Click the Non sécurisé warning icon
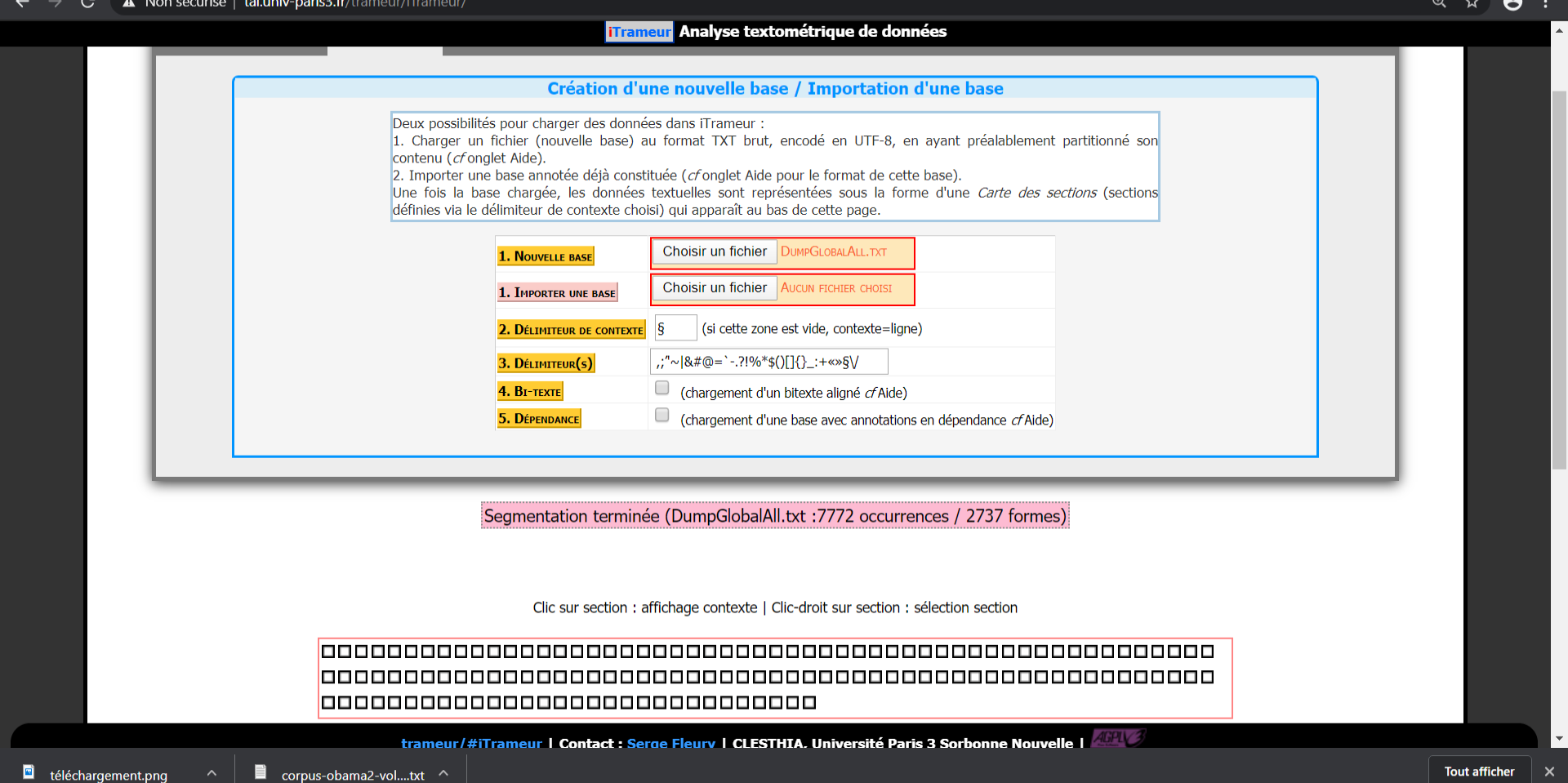 click(128, 3)
